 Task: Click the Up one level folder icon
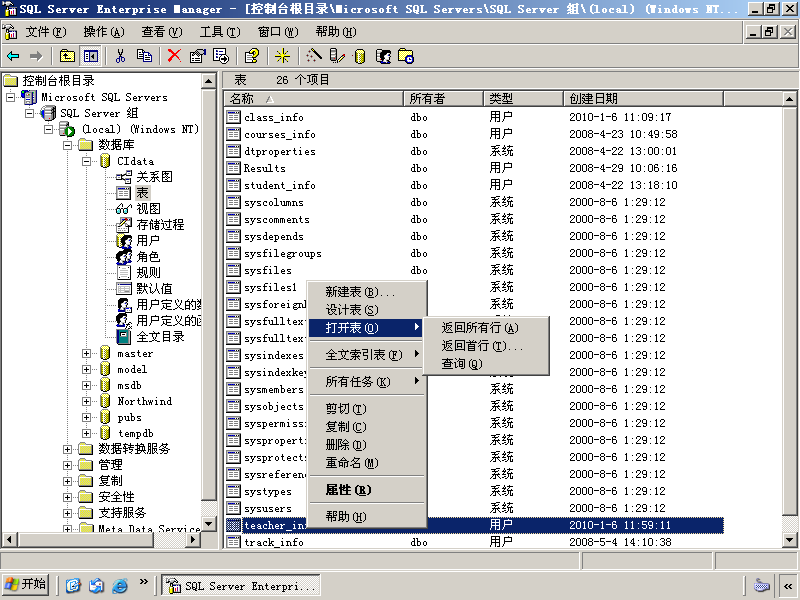click(67, 56)
